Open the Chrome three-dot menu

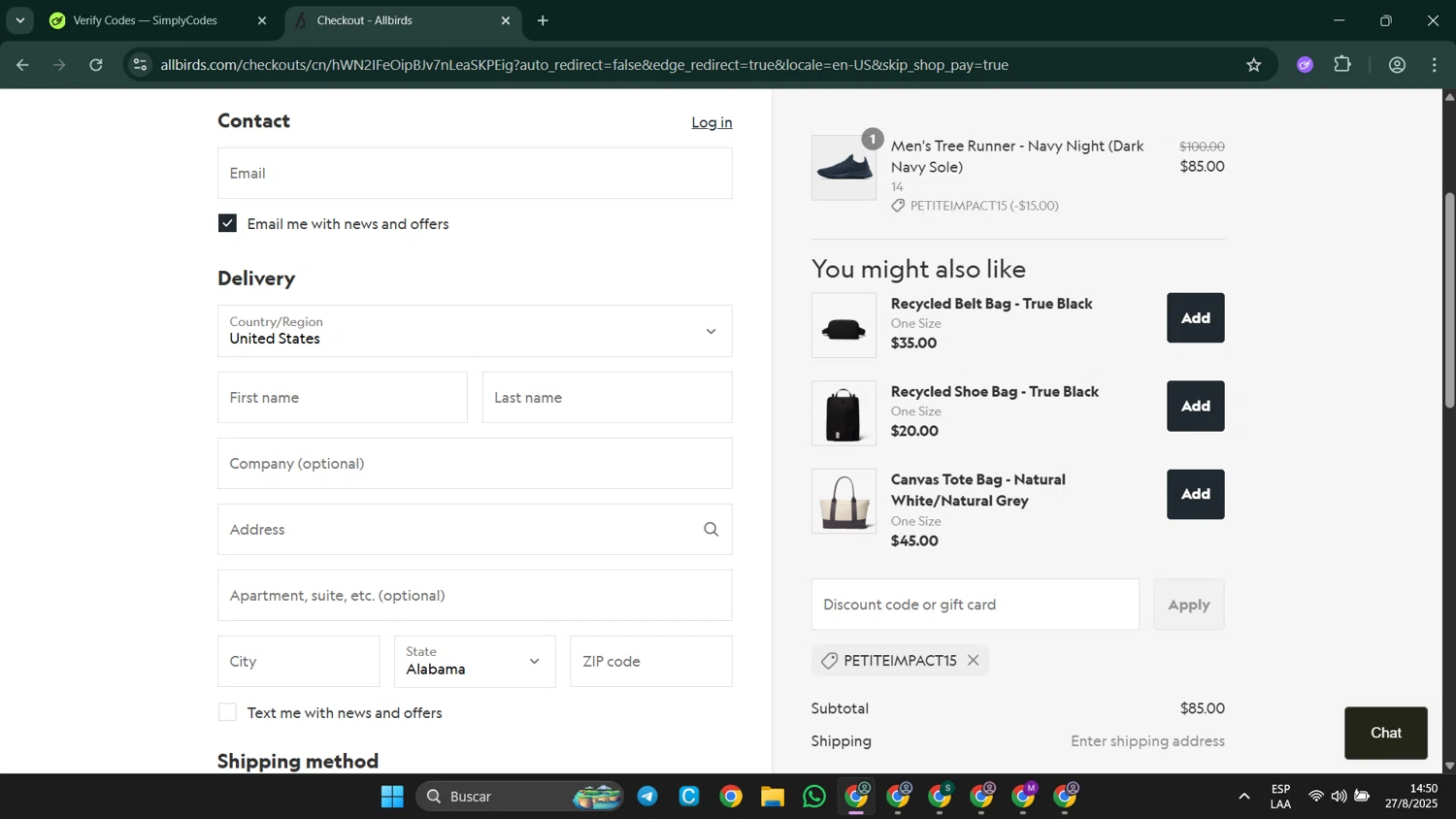click(1435, 65)
